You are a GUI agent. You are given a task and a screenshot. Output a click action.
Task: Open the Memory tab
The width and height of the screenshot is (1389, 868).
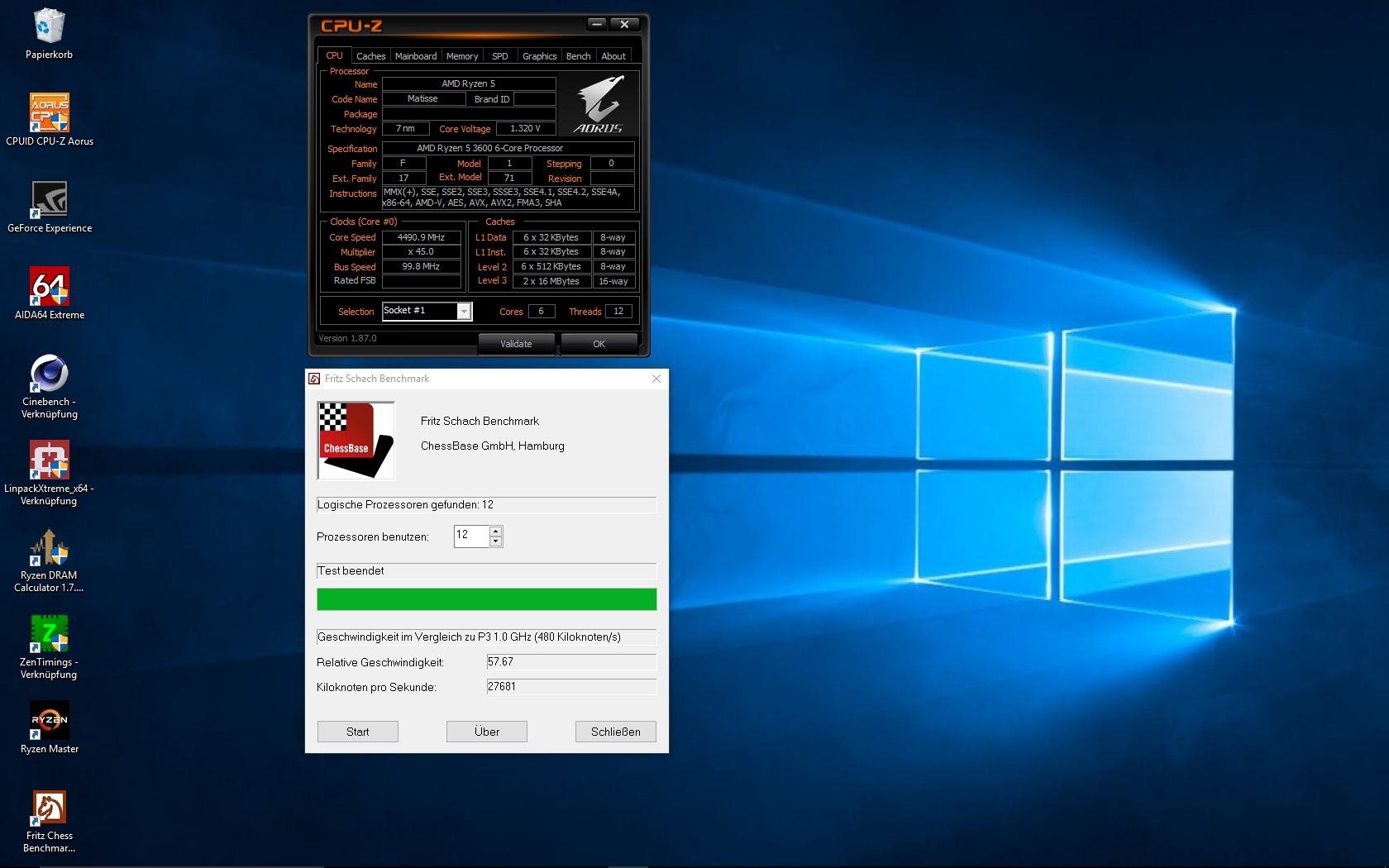click(462, 56)
